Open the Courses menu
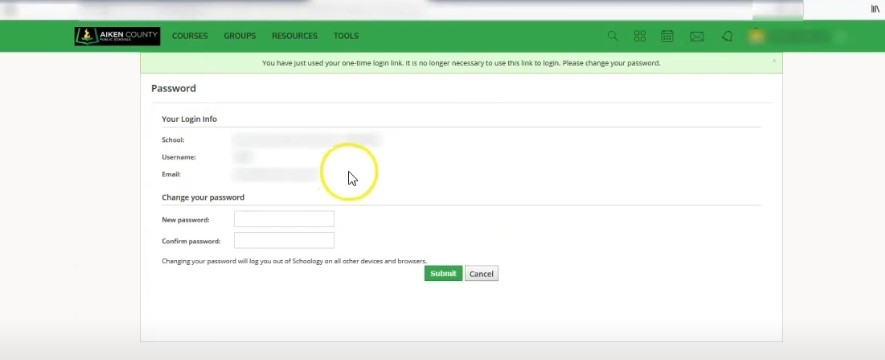Viewport: 885px width, 360px height. point(190,36)
